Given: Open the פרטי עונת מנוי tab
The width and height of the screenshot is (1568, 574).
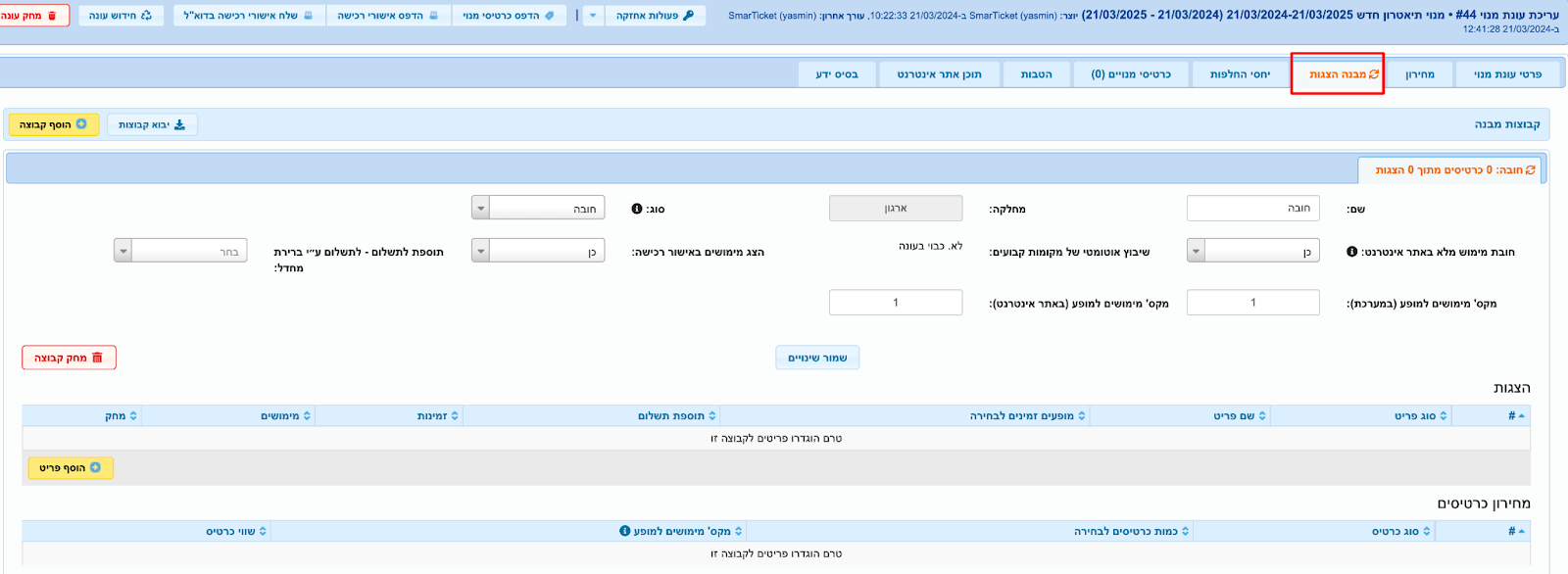Looking at the screenshot, I should coord(1507,74).
